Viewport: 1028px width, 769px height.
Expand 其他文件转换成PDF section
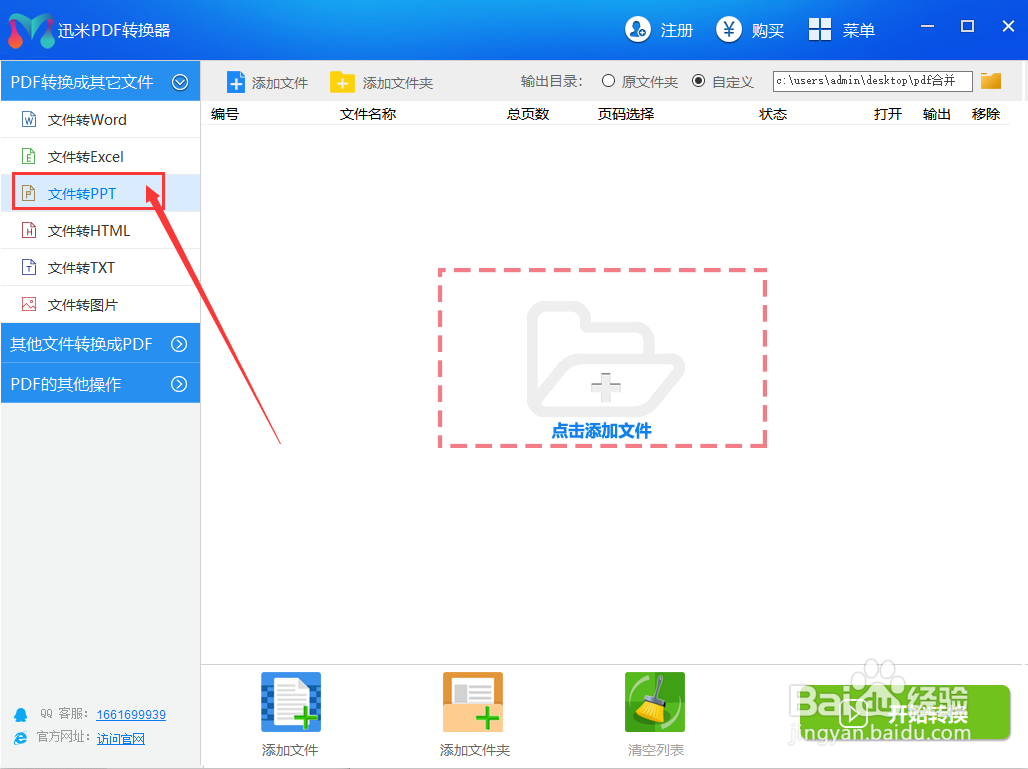point(100,343)
